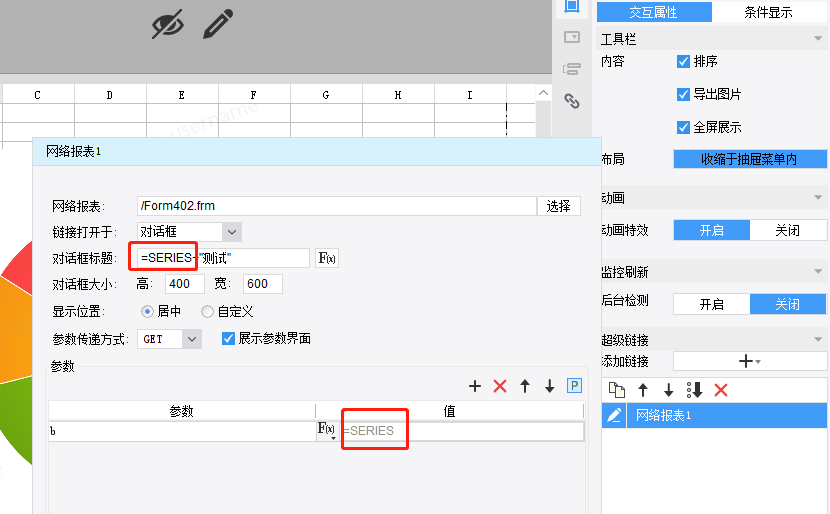Select the 自定义 position radio button
The width and height of the screenshot is (830, 514).
click(x=208, y=312)
